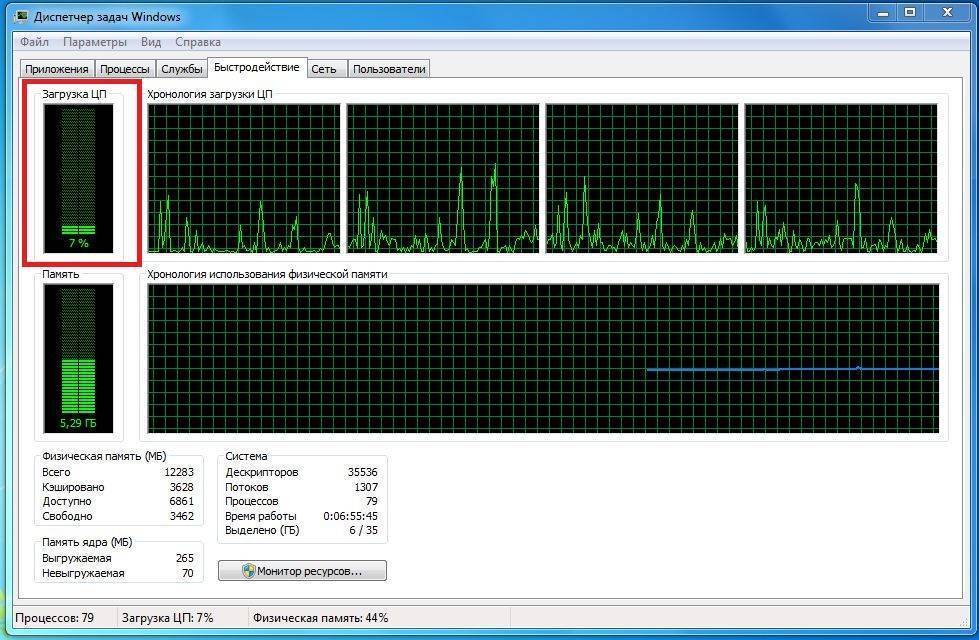The width and height of the screenshot is (979, 640).
Task: Go to the Службы tab
Action: point(181,69)
